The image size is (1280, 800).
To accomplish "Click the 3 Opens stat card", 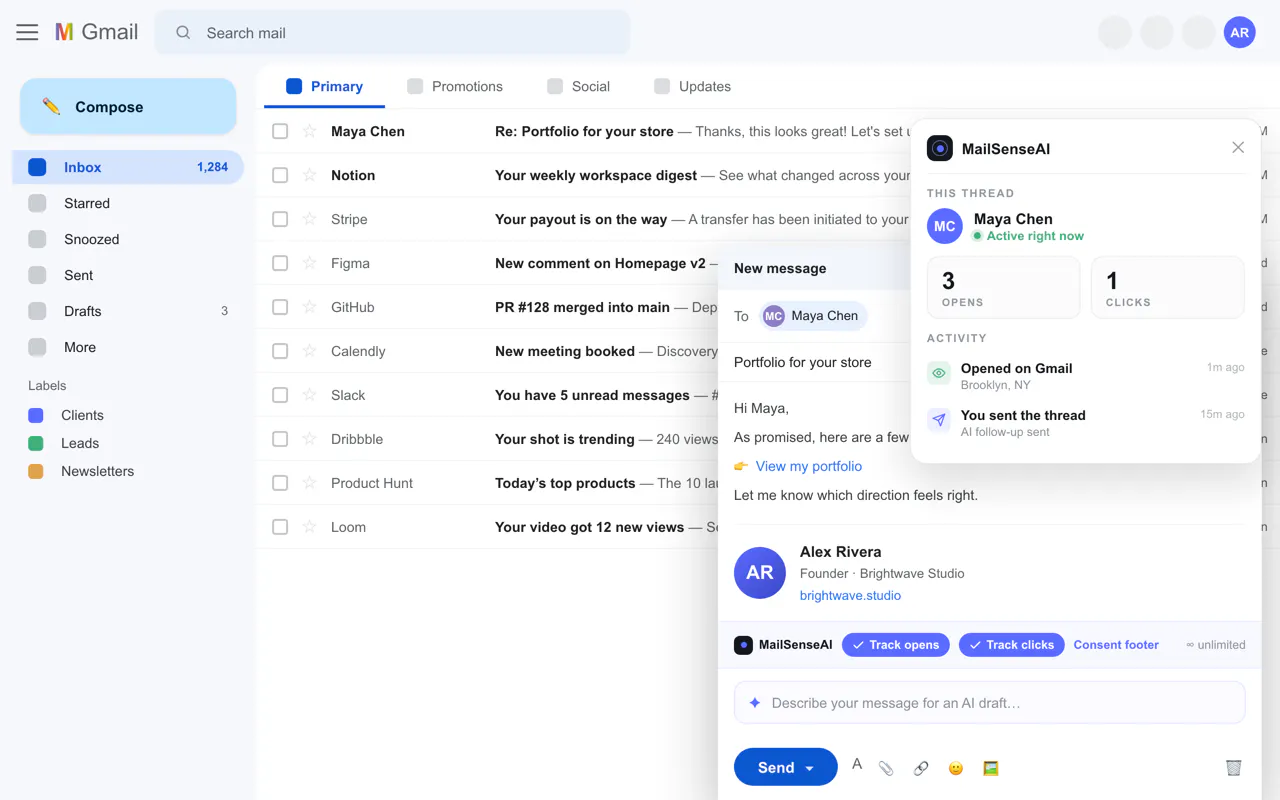I will pyautogui.click(x=1004, y=288).
